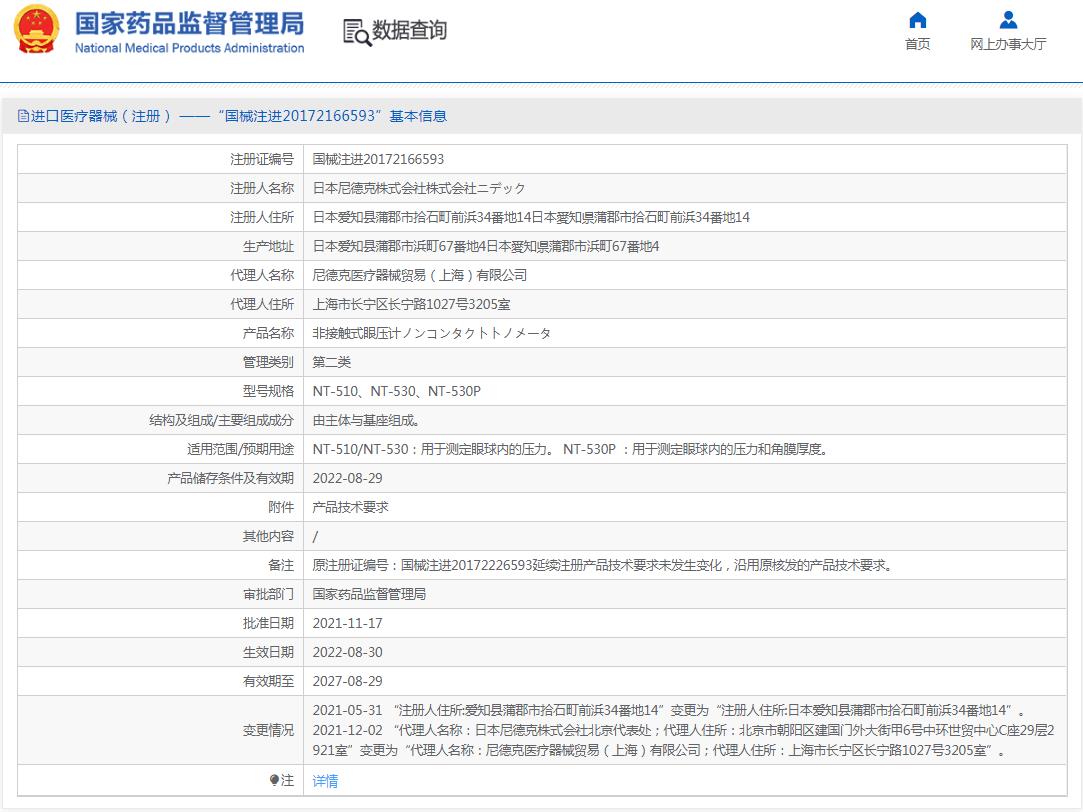
Task: Click the national emblem logo
Action: pyautogui.click(x=37, y=30)
